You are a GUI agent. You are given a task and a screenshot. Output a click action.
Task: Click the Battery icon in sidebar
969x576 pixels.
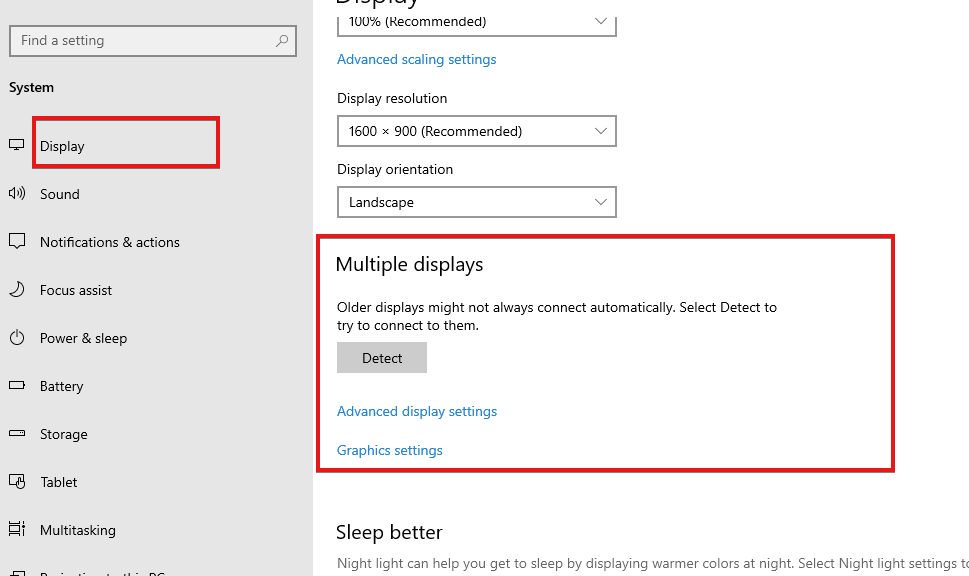[x=16, y=386]
